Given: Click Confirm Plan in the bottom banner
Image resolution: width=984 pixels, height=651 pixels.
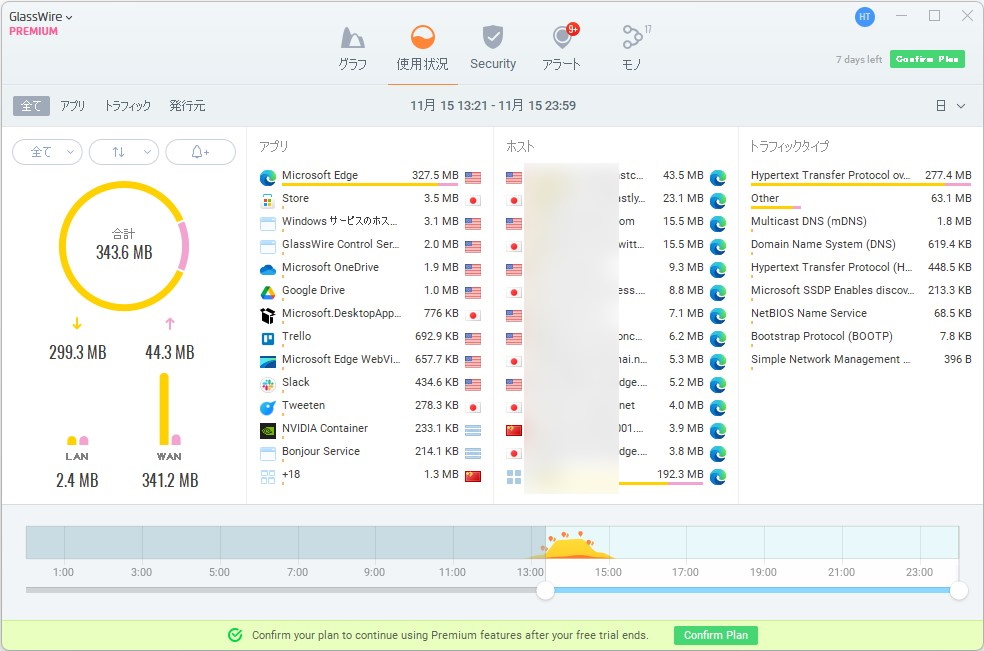Looking at the screenshot, I should (715, 635).
